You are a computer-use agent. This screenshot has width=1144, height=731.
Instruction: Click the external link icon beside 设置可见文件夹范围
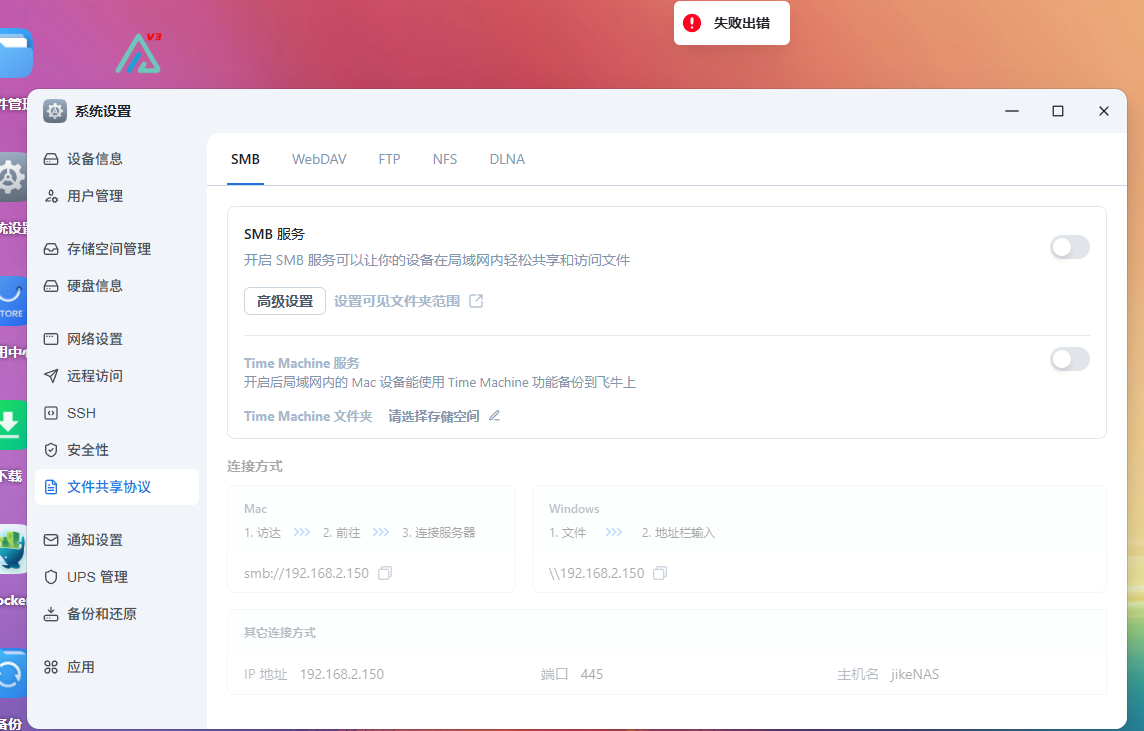[x=475, y=300]
